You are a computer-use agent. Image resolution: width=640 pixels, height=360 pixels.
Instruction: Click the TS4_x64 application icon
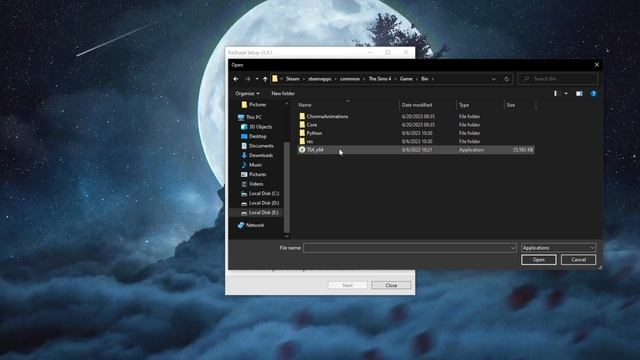pos(302,150)
